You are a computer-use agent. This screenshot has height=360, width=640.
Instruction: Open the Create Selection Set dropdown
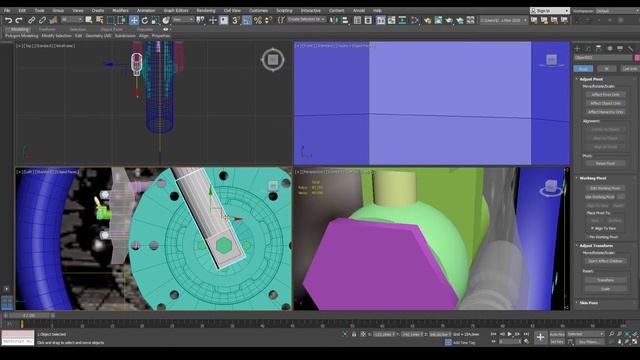[x=306, y=20]
